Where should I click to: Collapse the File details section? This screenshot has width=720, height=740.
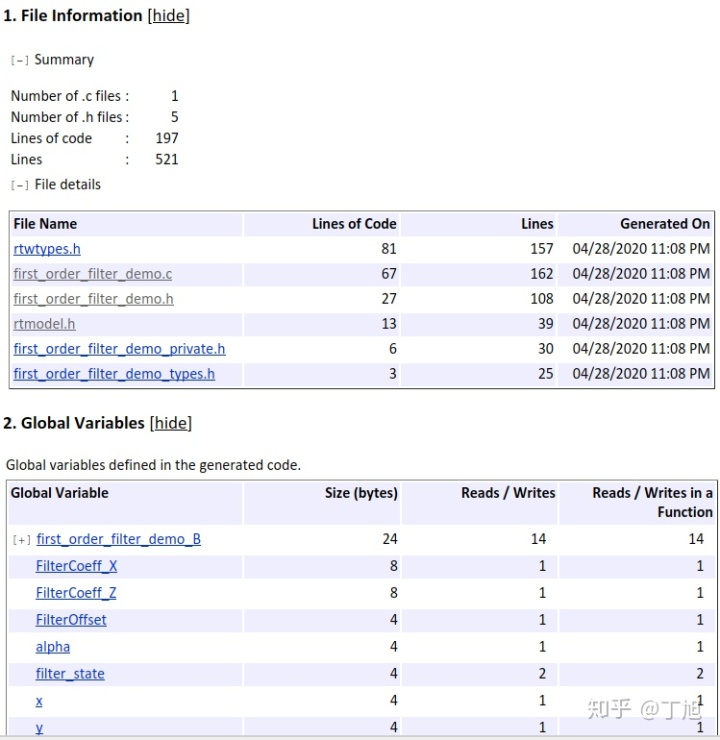[20, 185]
